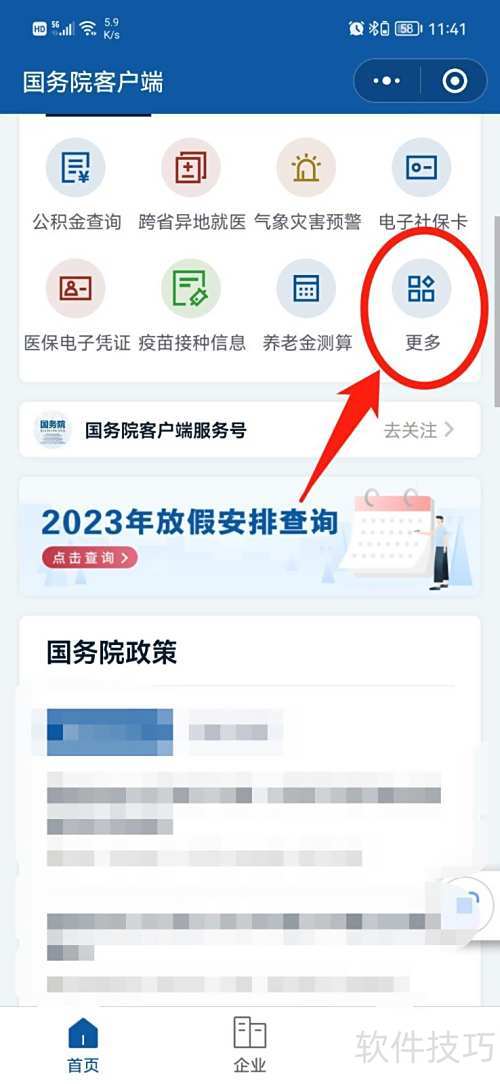Image resolution: width=500 pixels, height=1084 pixels.
Task: Open the 养老金测算 calculator icon
Action: pyautogui.click(x=306, y=288)
